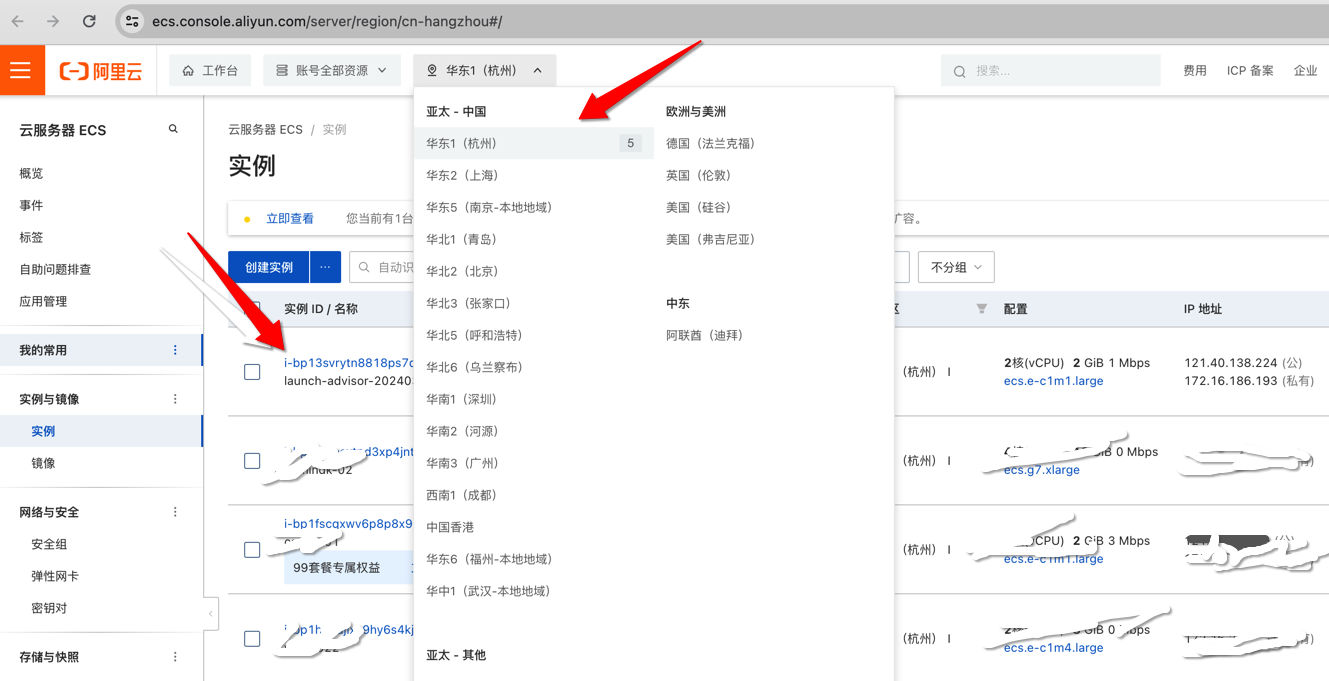Collapse the 华东1（杭州）region dropdown
This screenshot has width=1329, height=681.
[x=484, y=70]
